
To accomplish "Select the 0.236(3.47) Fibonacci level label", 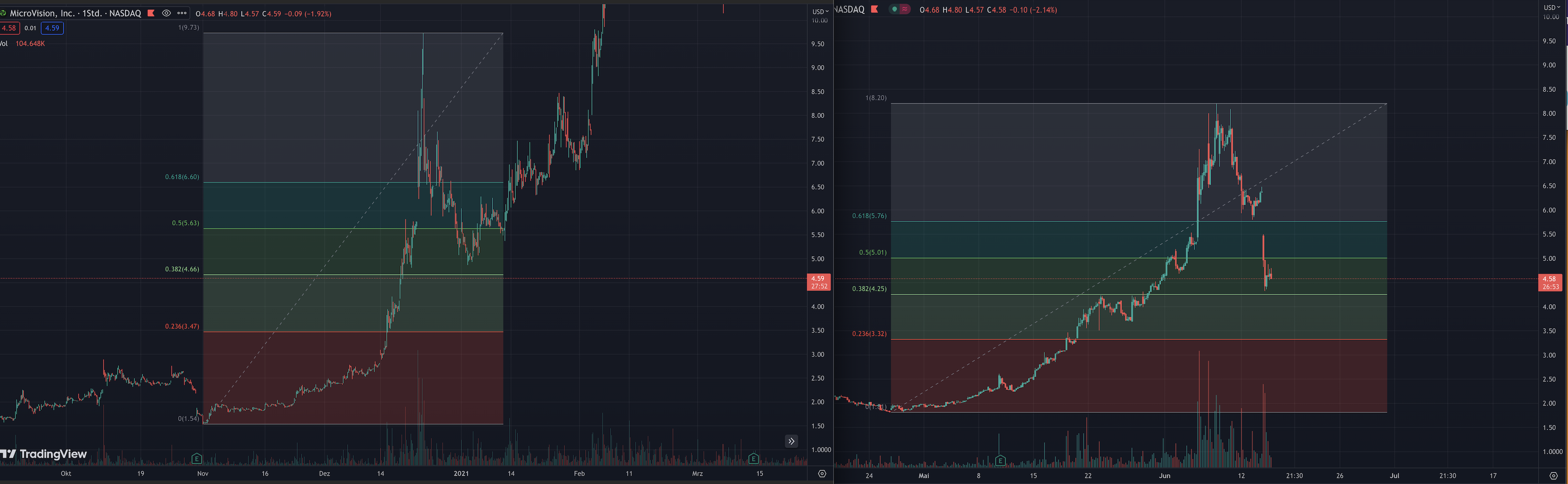I will [x=182, y=326].
